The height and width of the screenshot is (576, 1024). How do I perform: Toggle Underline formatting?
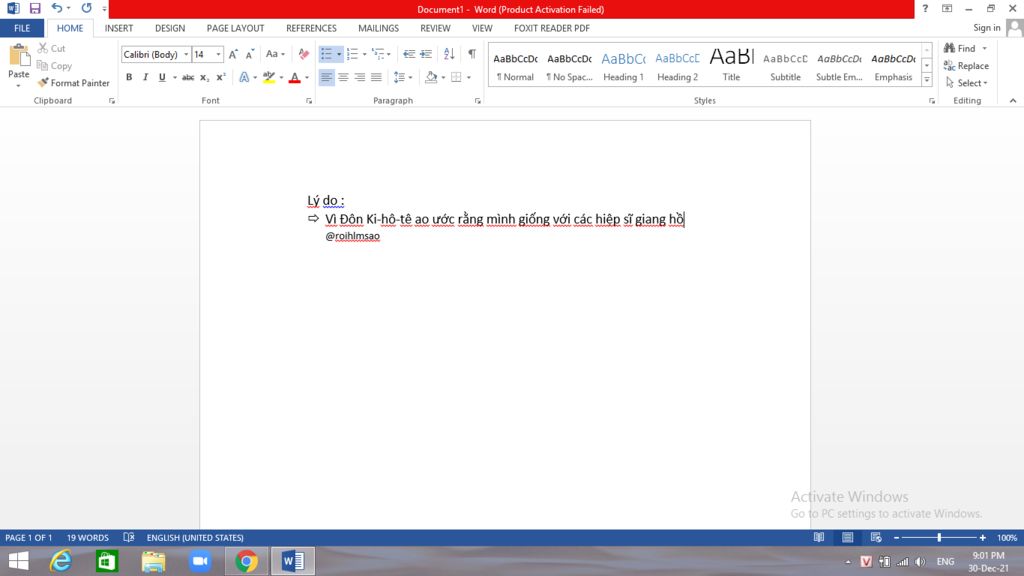[162, 77]
